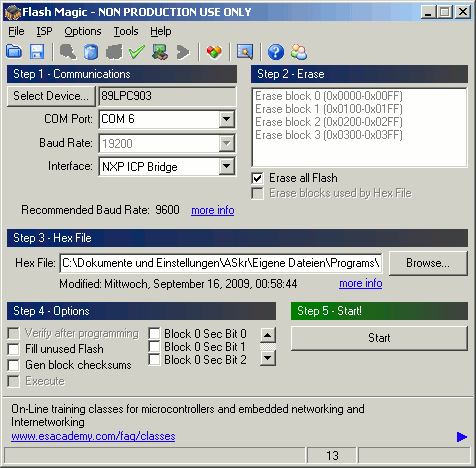The width and height of the screenshot is (476, 468).
Task: Click the Save floppy disk toolbar icon
Action: (37, 52)
